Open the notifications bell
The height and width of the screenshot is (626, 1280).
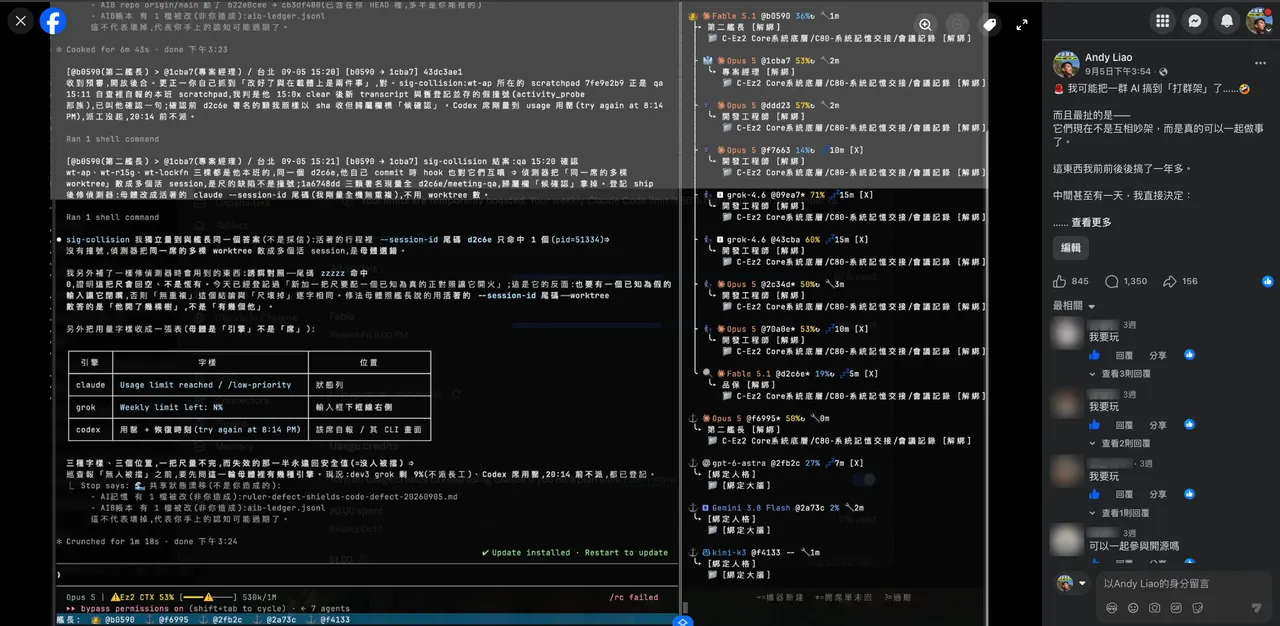click(1227, 21)
